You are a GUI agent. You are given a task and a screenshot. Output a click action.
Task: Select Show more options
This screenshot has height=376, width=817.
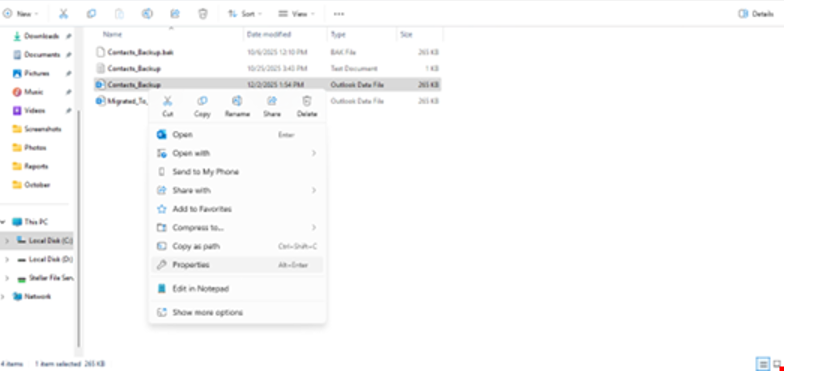tap(237, 312)
